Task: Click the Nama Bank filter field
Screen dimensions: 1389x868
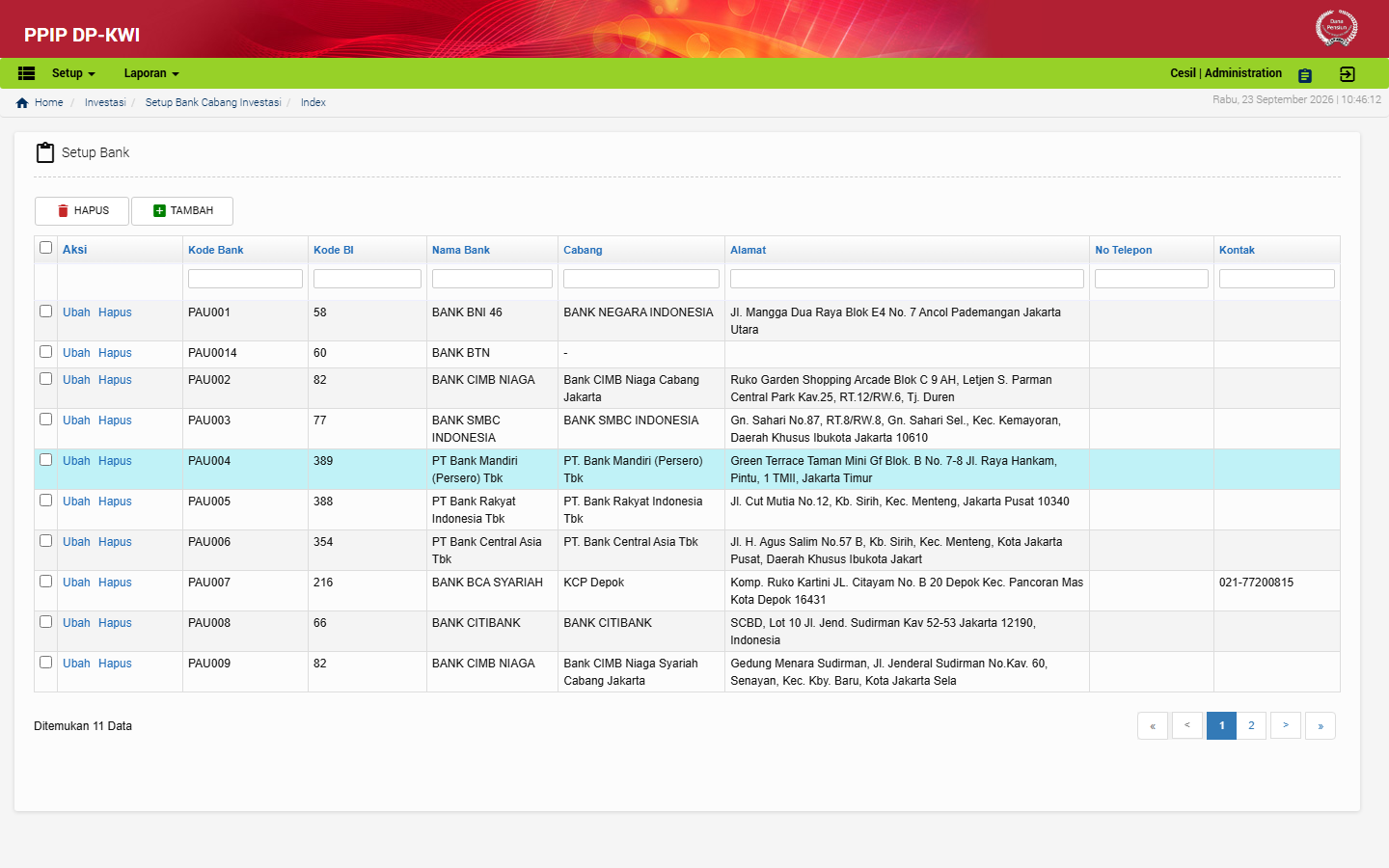Action: 492,279
